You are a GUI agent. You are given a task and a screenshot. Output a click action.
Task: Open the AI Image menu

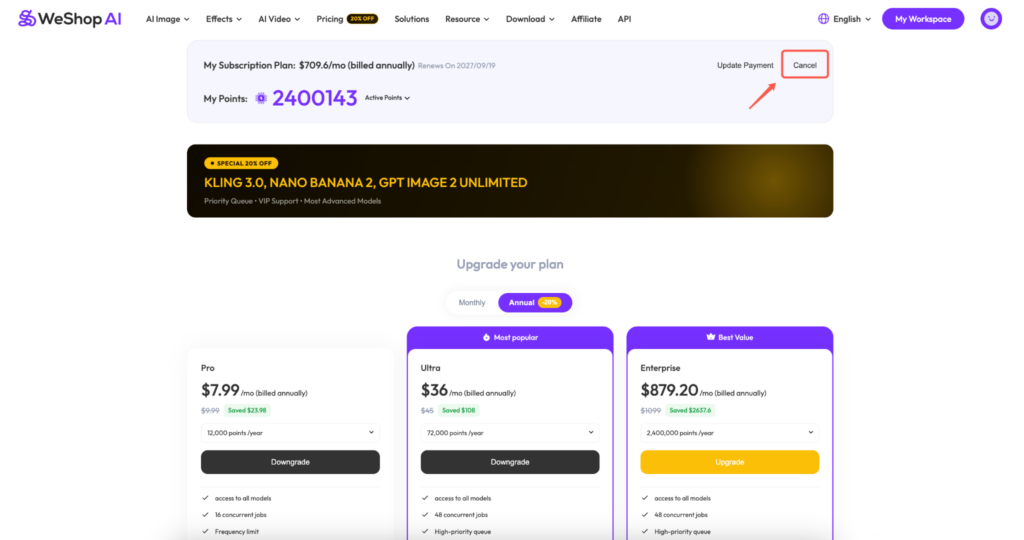point(167,19)
